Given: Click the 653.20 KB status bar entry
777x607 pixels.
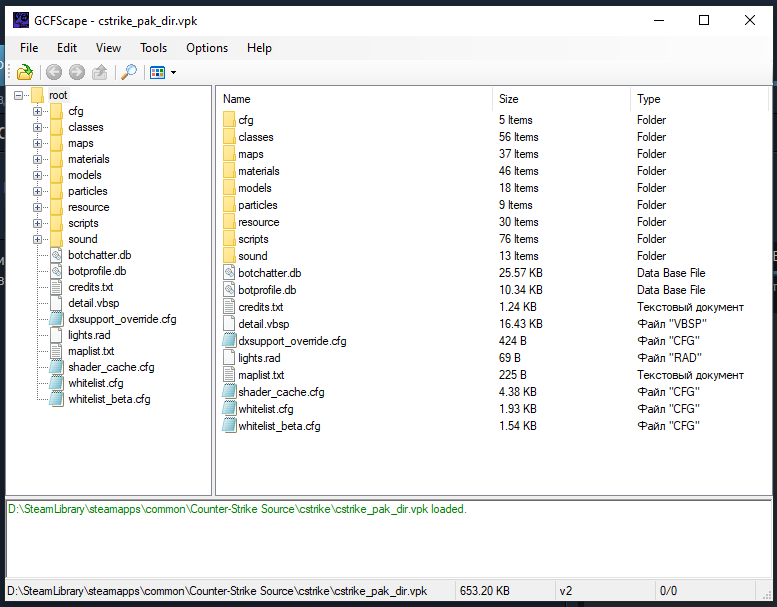Looking at the screenshot, I should pyautogui.click(x=484, y=591).
